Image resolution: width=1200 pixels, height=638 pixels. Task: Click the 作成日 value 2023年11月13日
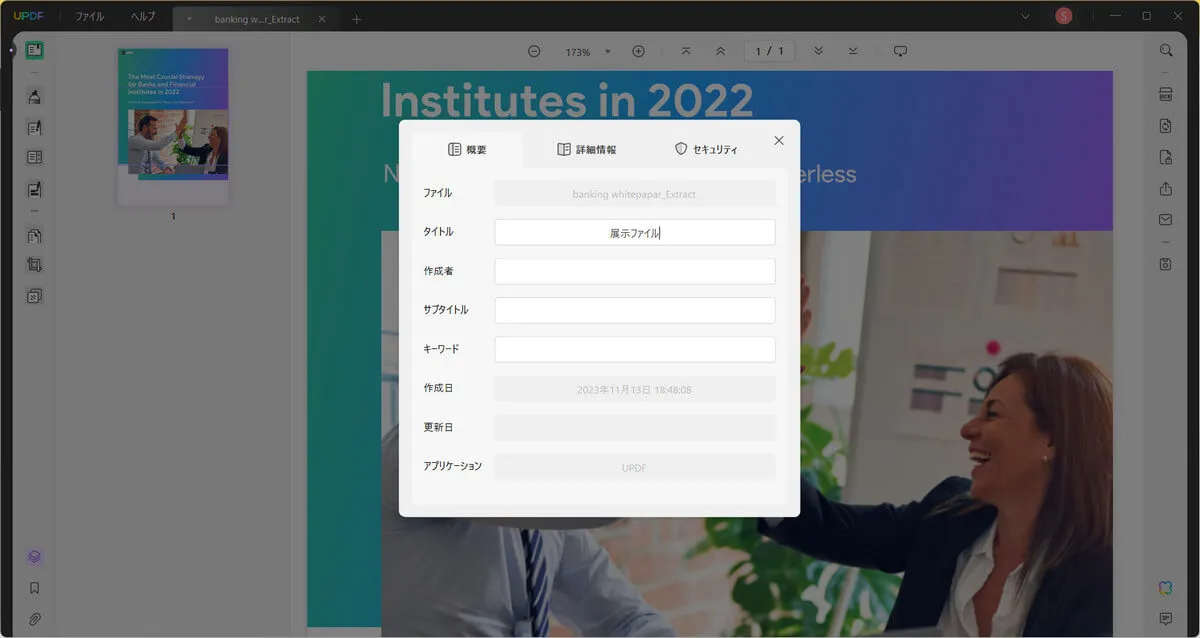coord(635,389)
